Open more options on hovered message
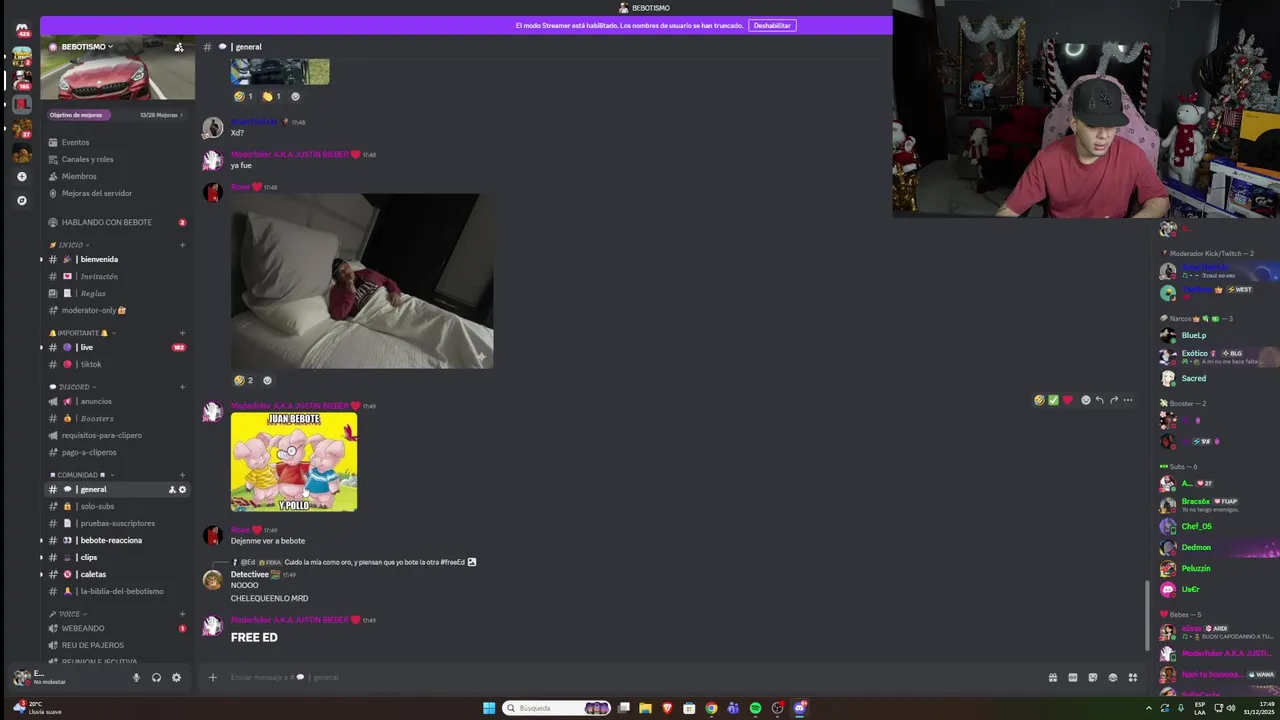 click(1127, 400)
